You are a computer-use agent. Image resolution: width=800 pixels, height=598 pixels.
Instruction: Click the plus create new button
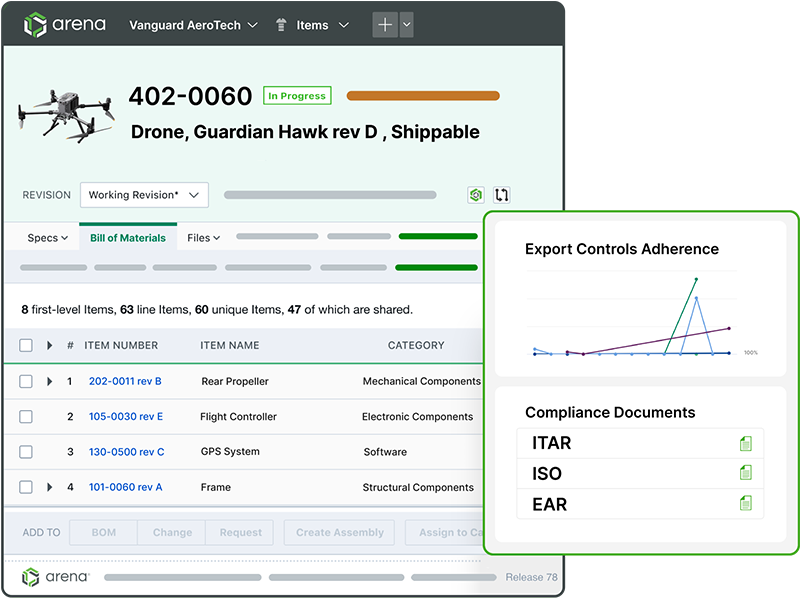click(385, 24)
